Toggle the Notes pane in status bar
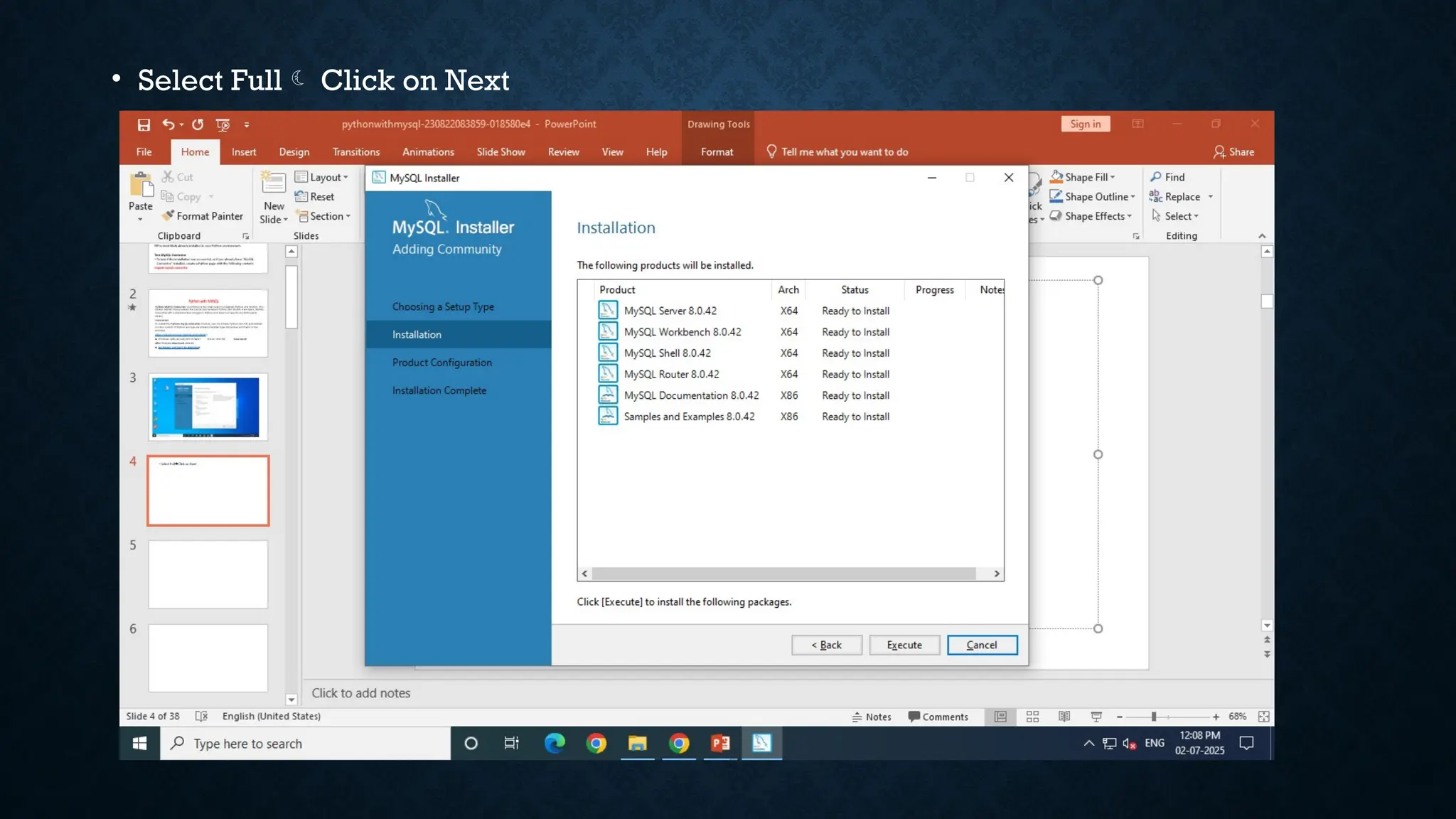1456x819 pixels. [872, 717]
